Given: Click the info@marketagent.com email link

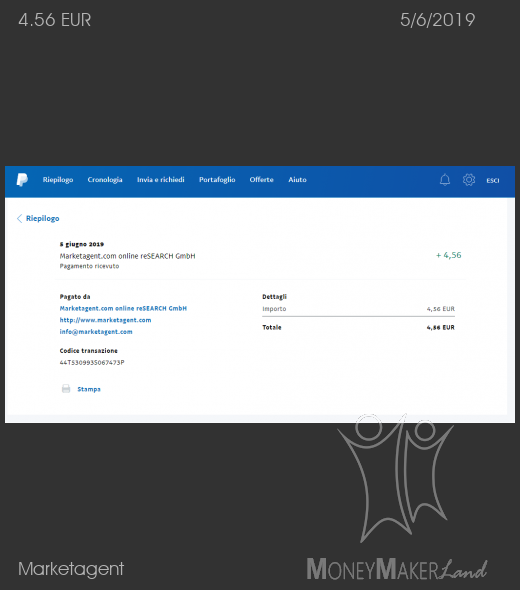Looking at the screenshot, I should (96, 331).
